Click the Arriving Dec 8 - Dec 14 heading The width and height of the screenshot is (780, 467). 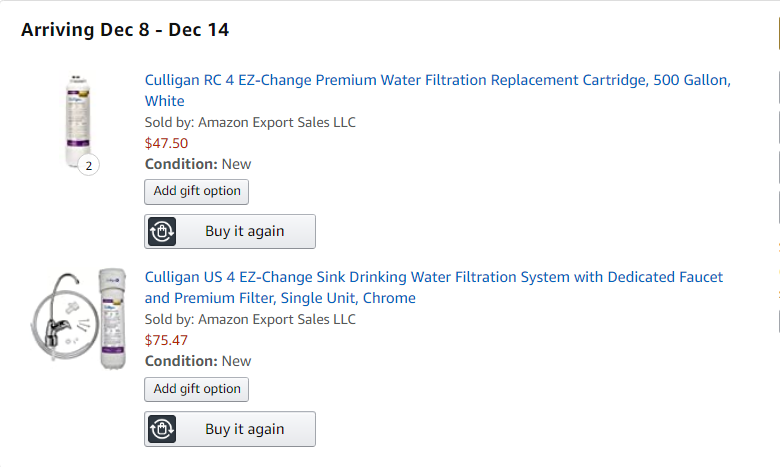125,30
